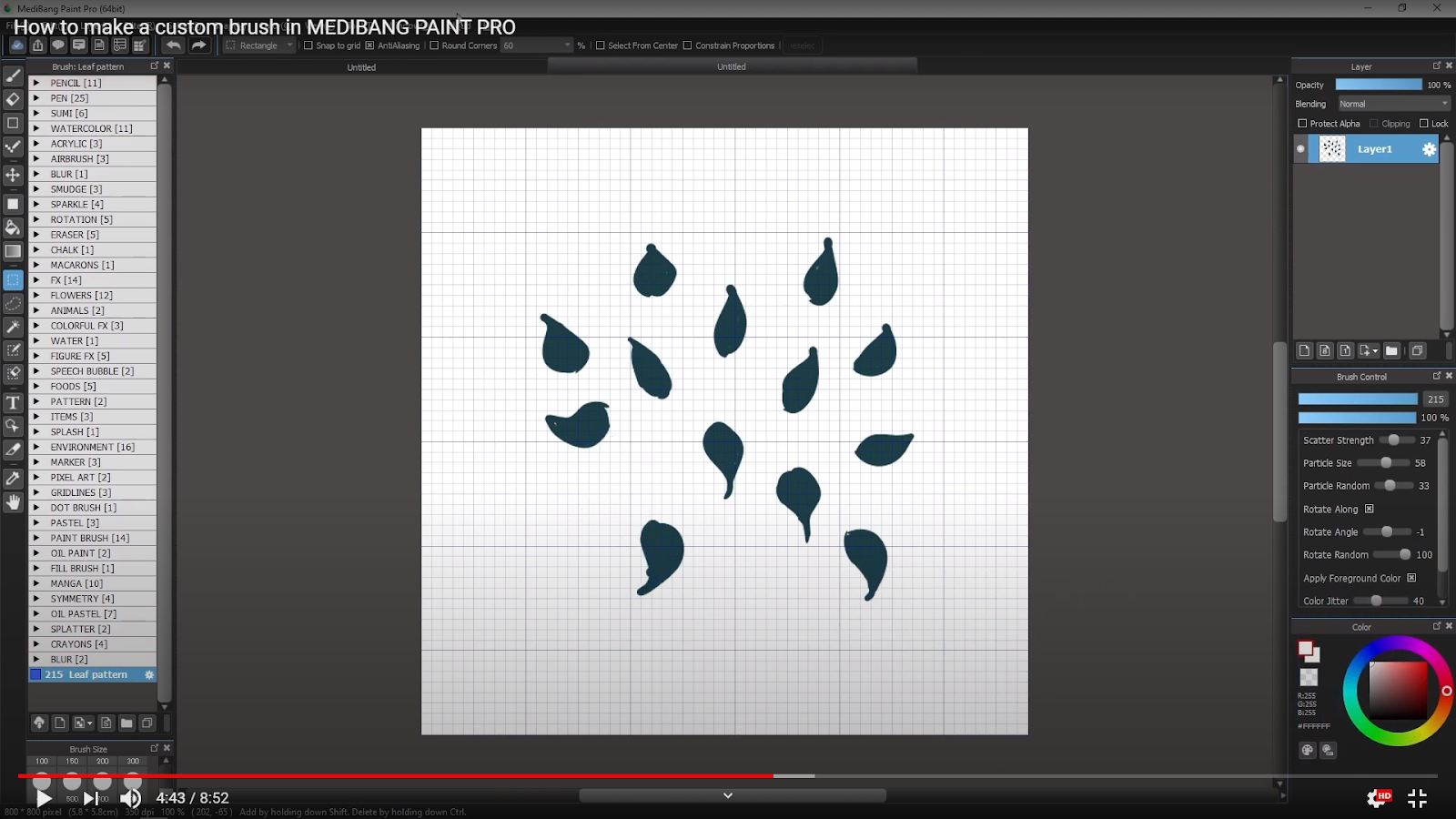
Task: Enable the Snap to grid checkbox
Action: click(308, 45)
